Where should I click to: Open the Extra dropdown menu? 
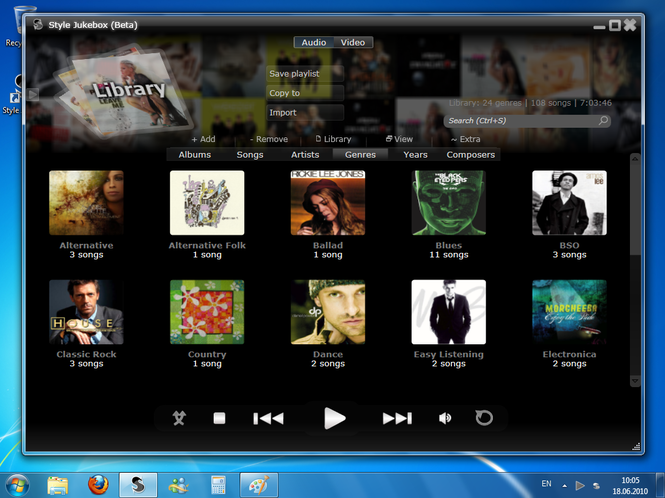[x=465, y=140]
